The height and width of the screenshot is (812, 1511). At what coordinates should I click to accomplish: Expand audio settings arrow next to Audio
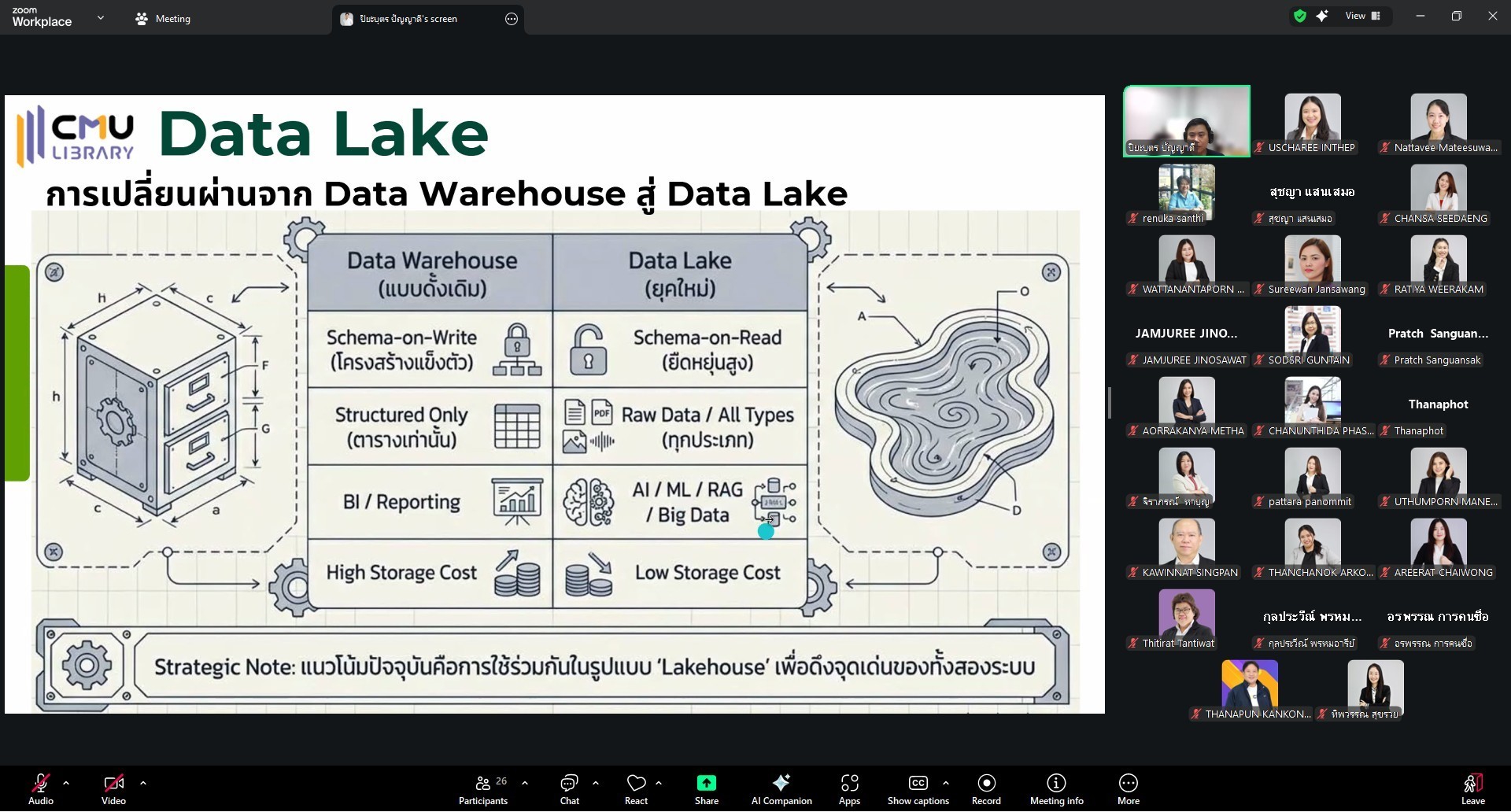[66, 784]
